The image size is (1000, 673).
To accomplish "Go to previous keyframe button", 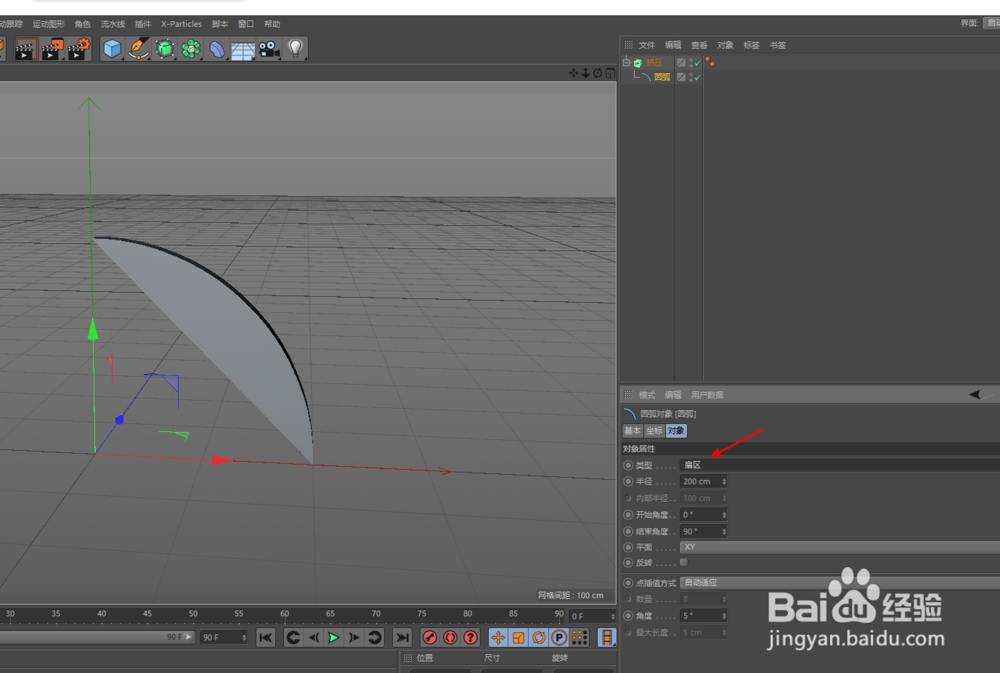I will (293, 637).
